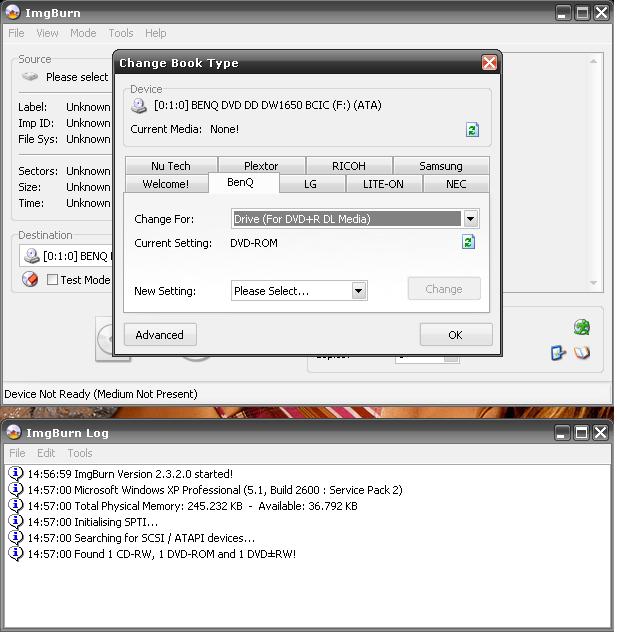Click ImgBurn Log title bar icon
Screen dimensions: 617x634
(x=14, y=433)
